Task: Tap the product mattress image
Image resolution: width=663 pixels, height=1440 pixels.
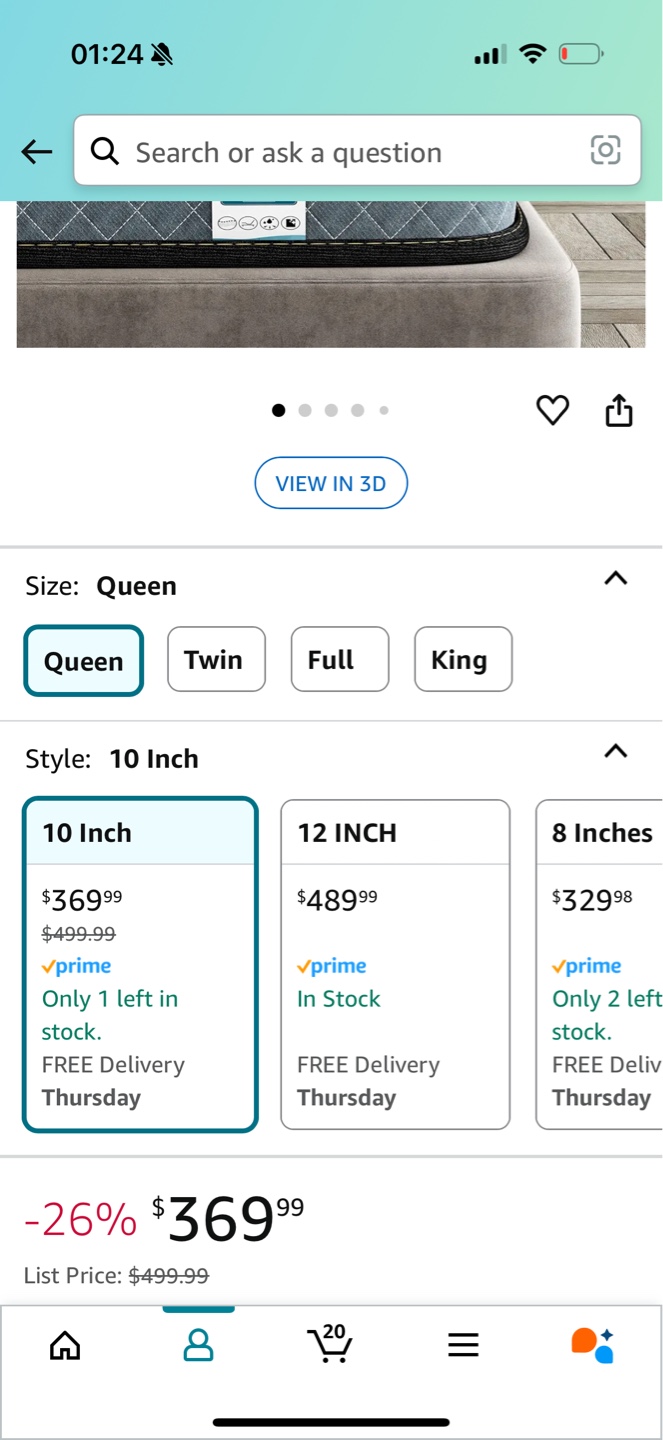Action: pos(330,274)
